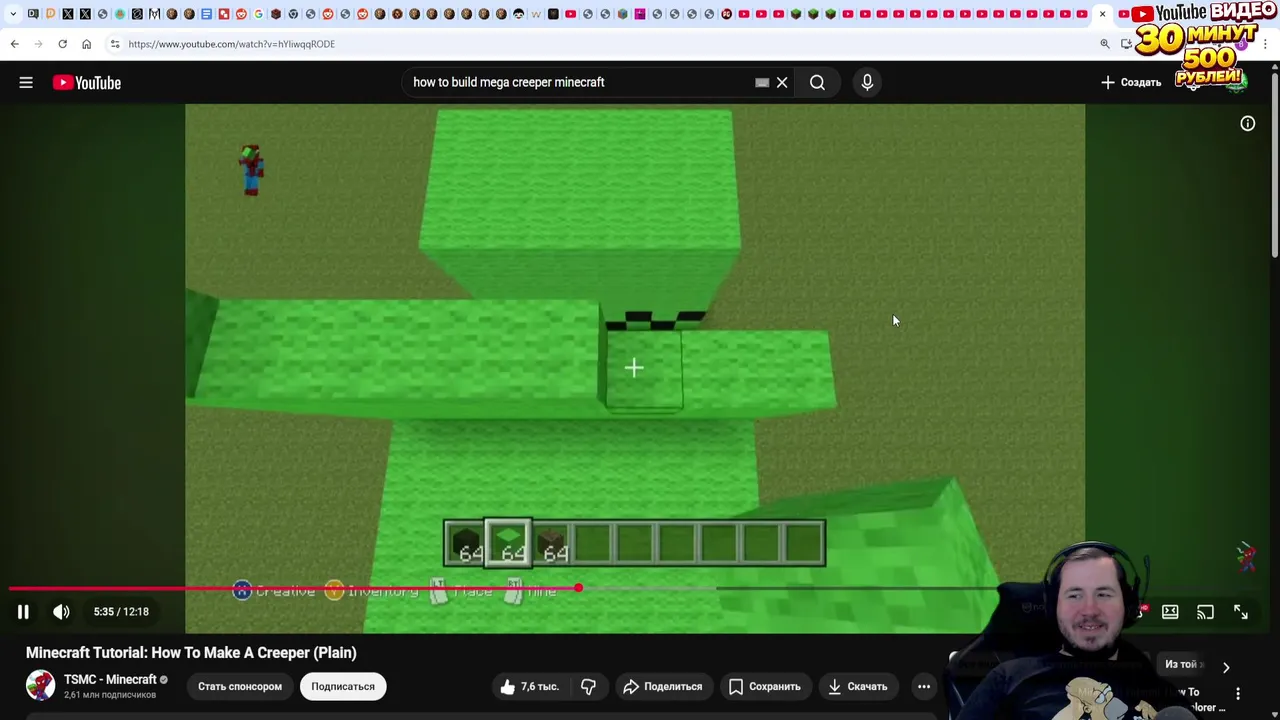Screen dimensions: 1280x720
Task: Save video with Сохранить
Action: click(x=765, y=687)
